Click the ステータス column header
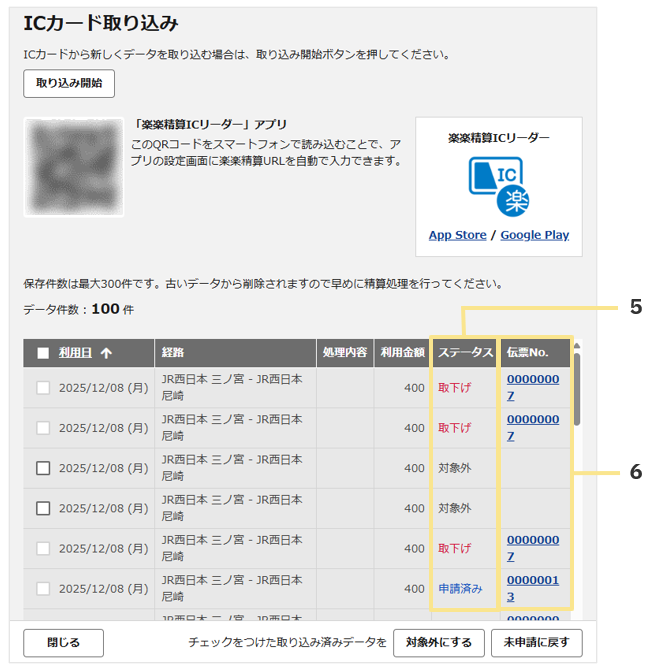This screenshot has height=668, width=658. (465, 353)
